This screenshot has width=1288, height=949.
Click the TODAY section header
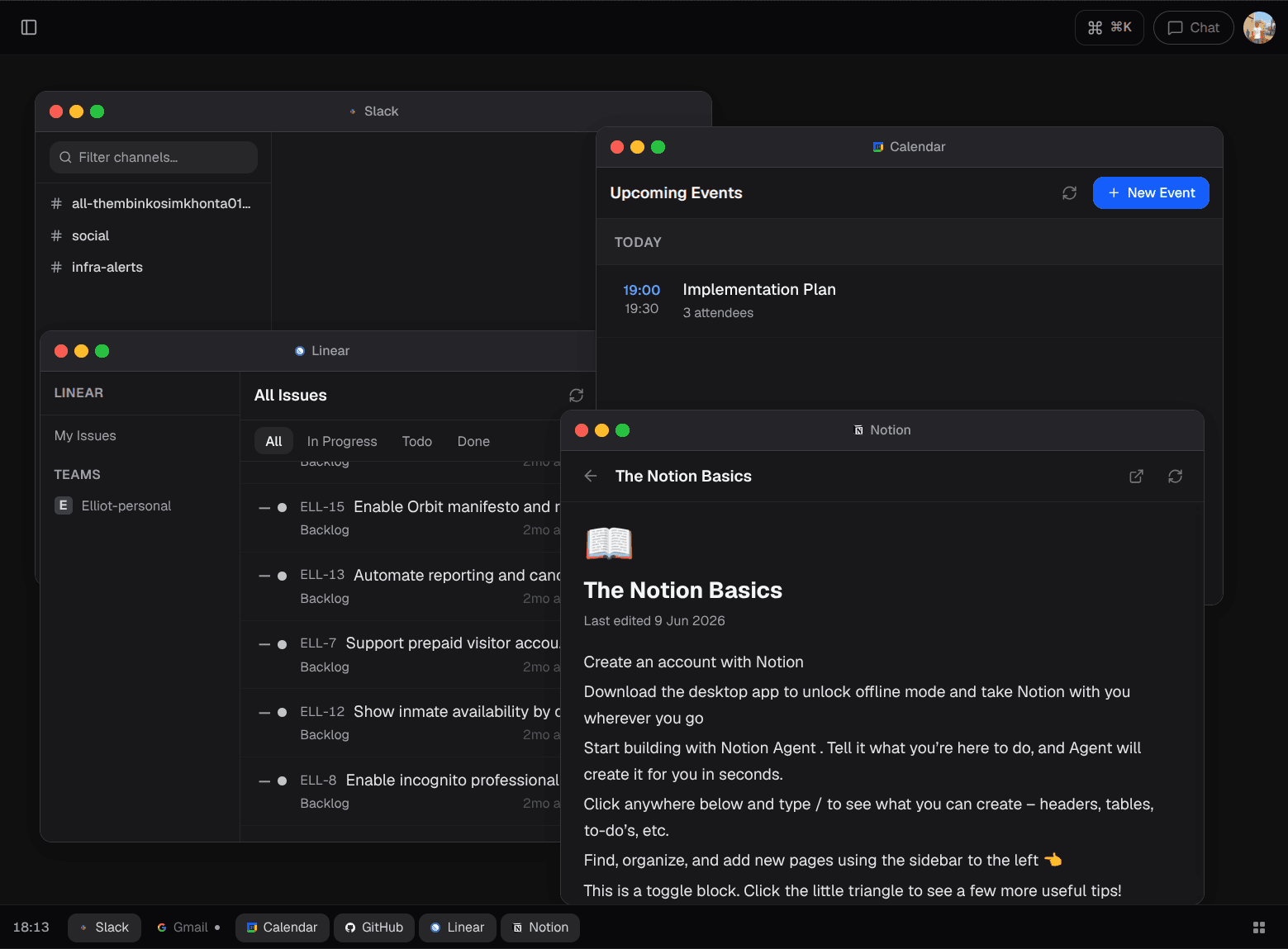tap(637, 242)
